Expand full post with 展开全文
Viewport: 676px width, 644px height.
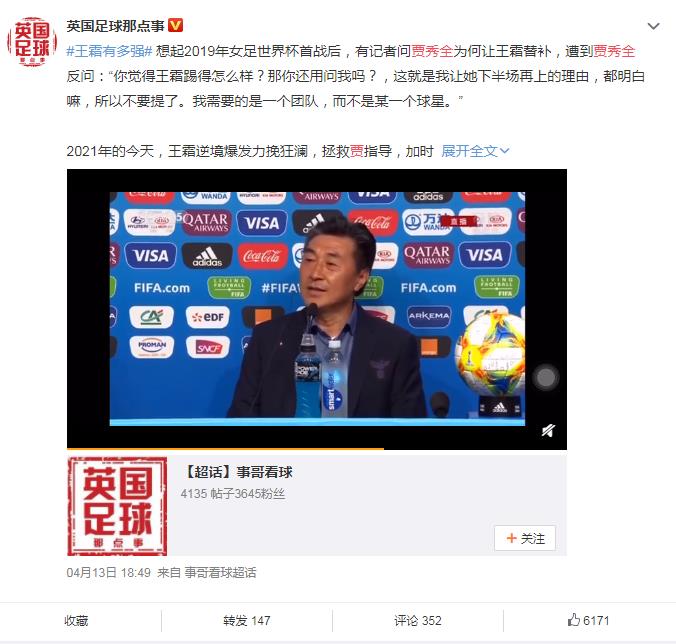[x=470, y=151]
